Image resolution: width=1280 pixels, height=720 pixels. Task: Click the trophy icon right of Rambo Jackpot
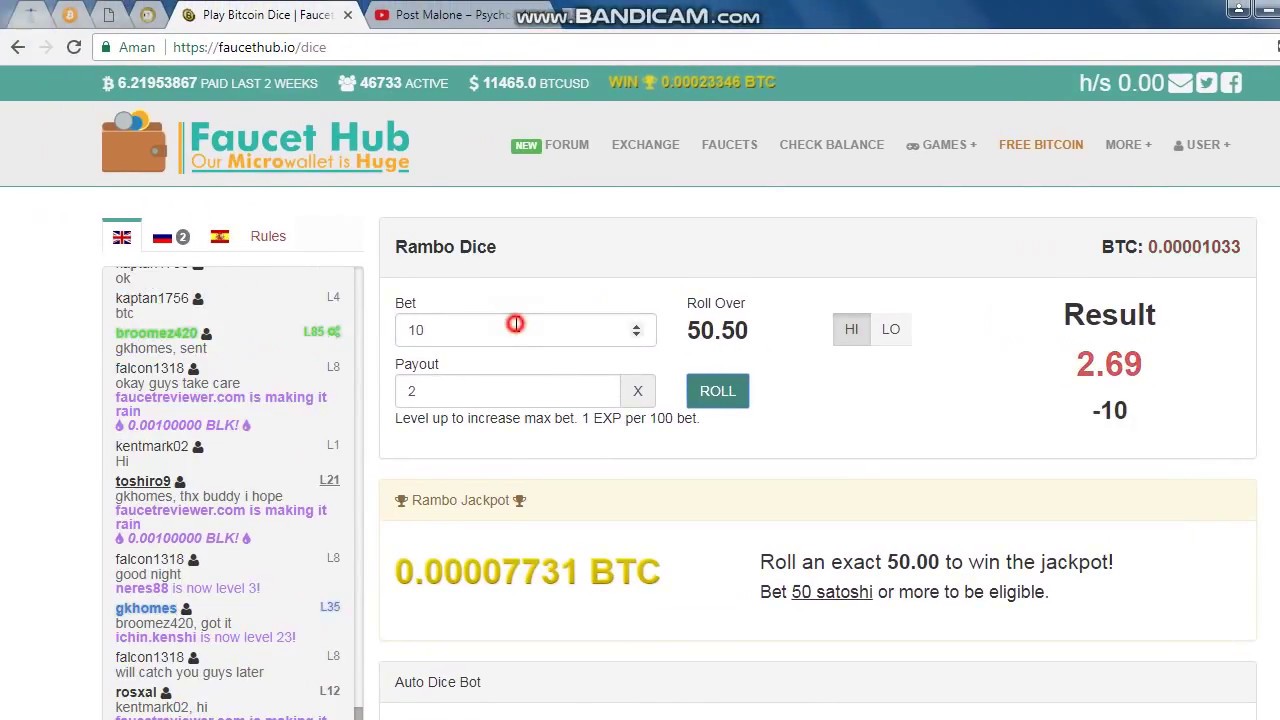tap(519, 500)
